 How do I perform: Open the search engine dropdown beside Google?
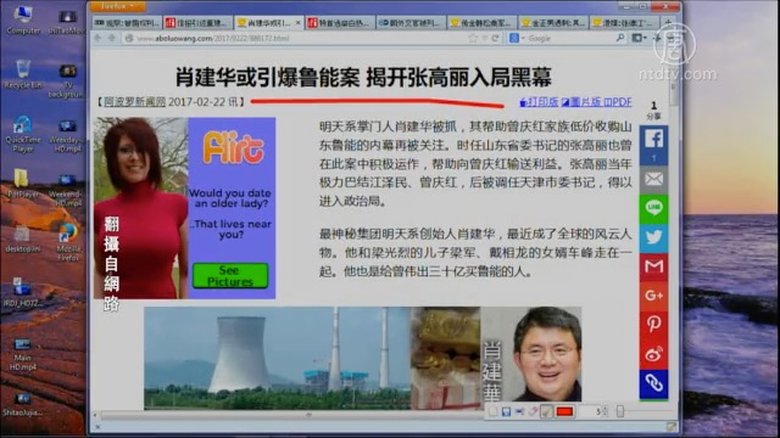(514, 38)
